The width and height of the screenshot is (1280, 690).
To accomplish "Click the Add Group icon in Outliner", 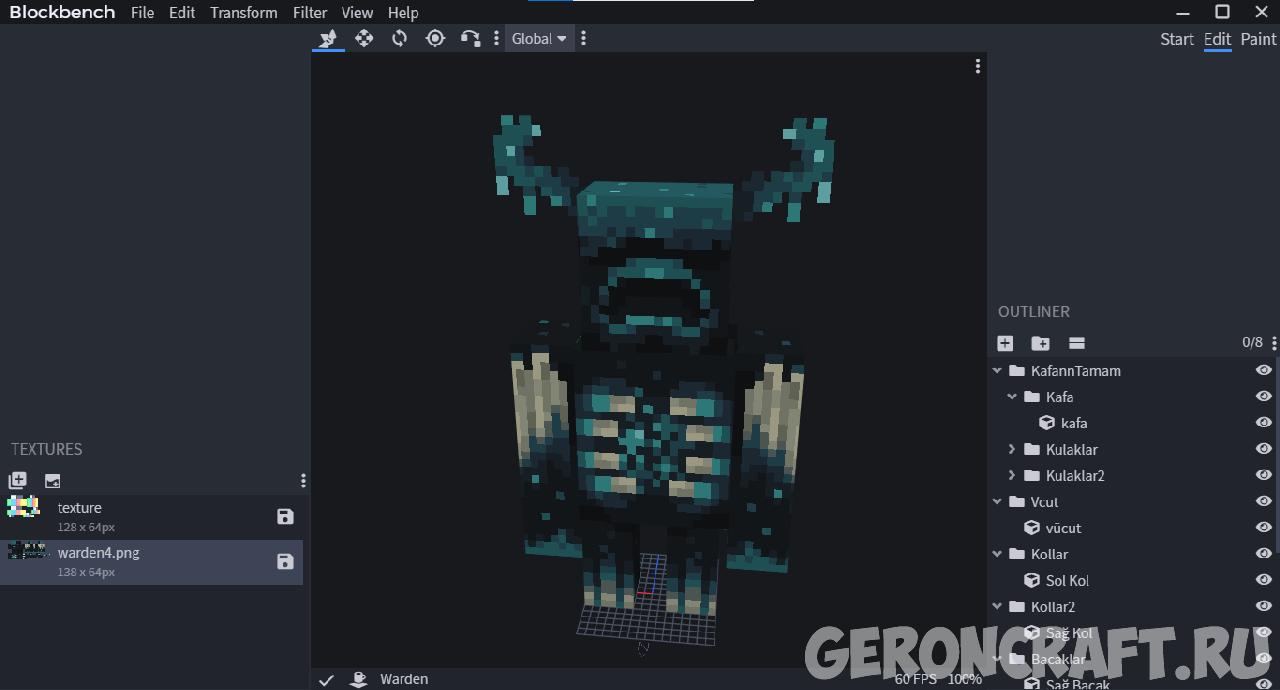I will (1040, 343).
